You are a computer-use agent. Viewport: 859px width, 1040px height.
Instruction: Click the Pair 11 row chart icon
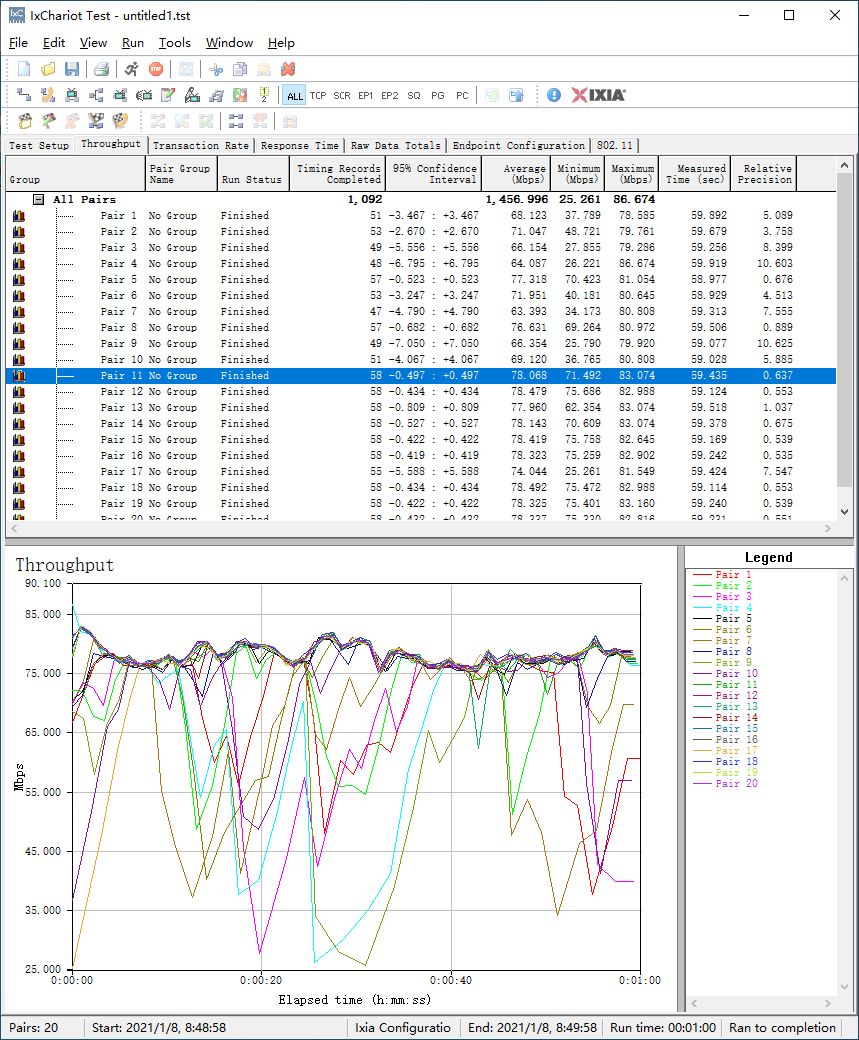pos(19,375)
